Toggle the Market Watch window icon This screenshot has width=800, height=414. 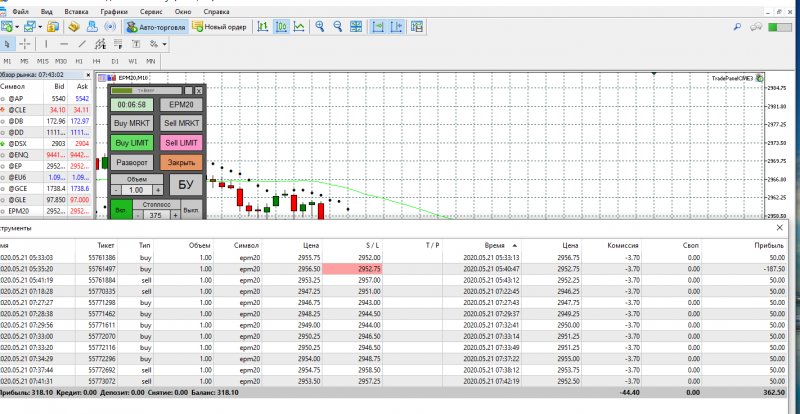53,27
